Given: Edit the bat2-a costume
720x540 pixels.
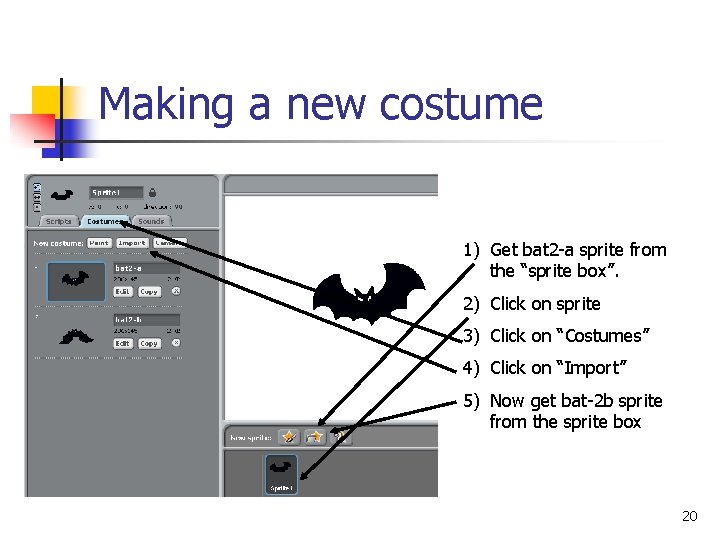Looking at the screenshot, I should pos(123,292).
